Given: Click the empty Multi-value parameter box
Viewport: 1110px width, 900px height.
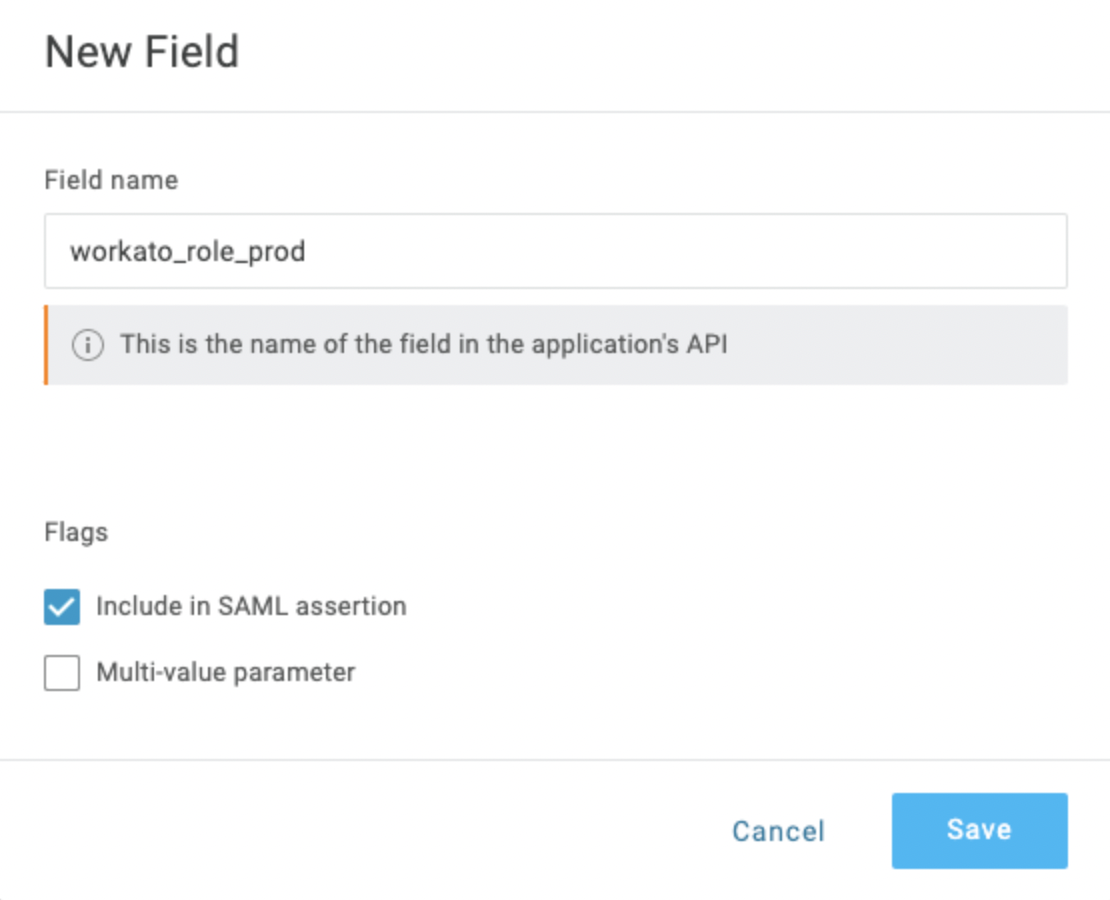Looking at the screenshot, I should click(x=62, y=673).
